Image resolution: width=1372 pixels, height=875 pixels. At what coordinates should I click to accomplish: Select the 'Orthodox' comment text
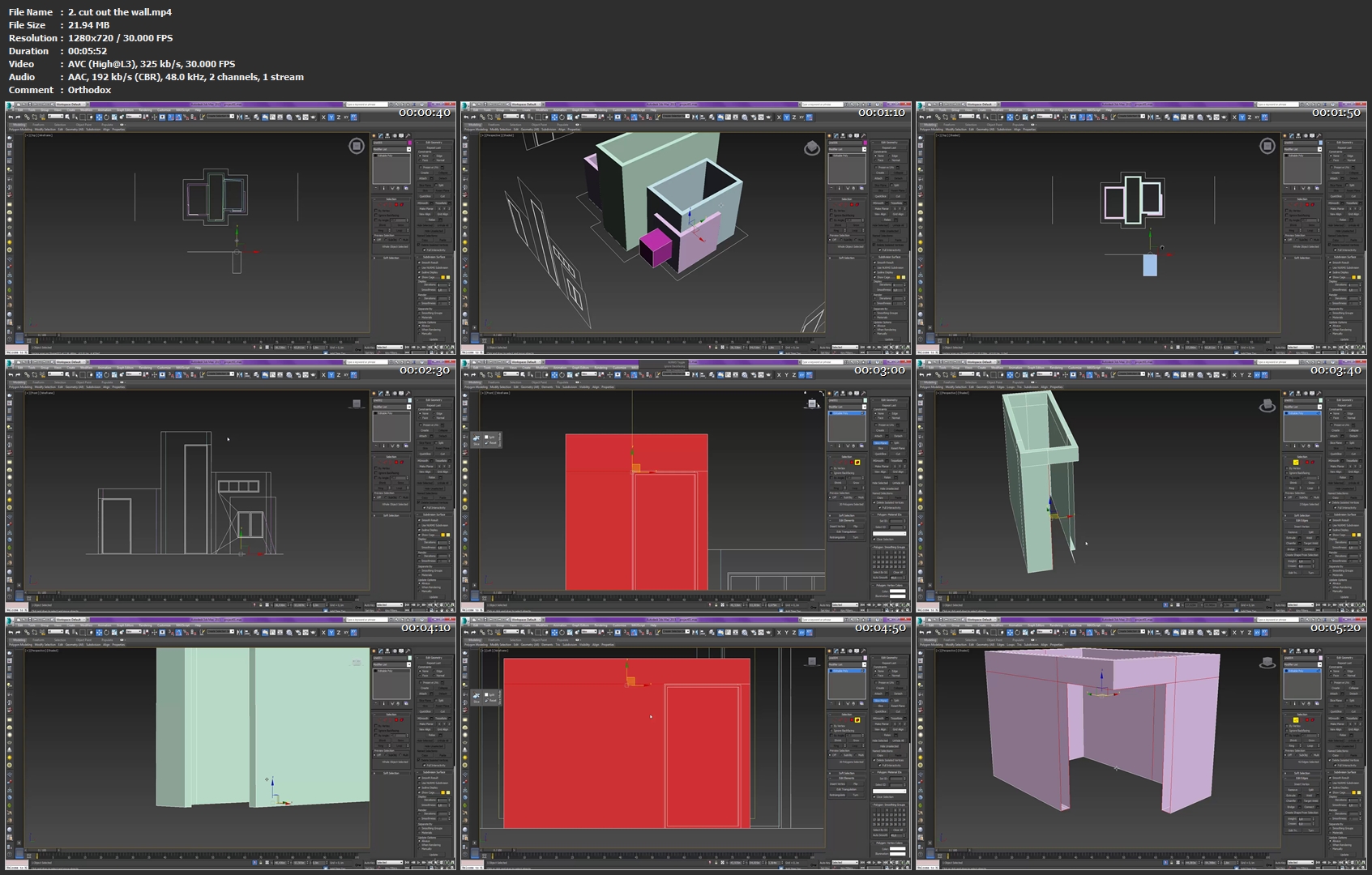click(x=89, y=90)
